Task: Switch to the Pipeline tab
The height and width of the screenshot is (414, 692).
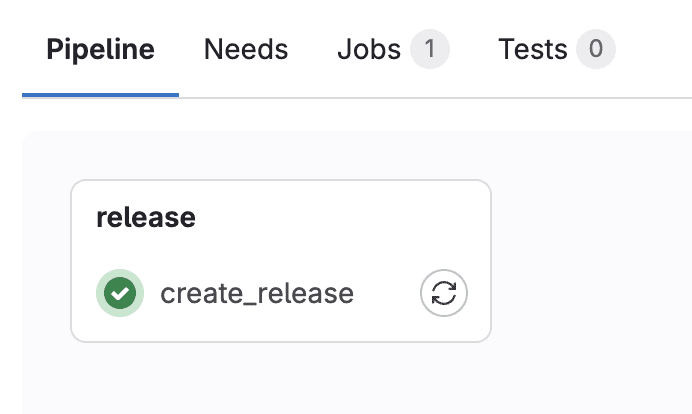Action: click(x=100, y=49)
